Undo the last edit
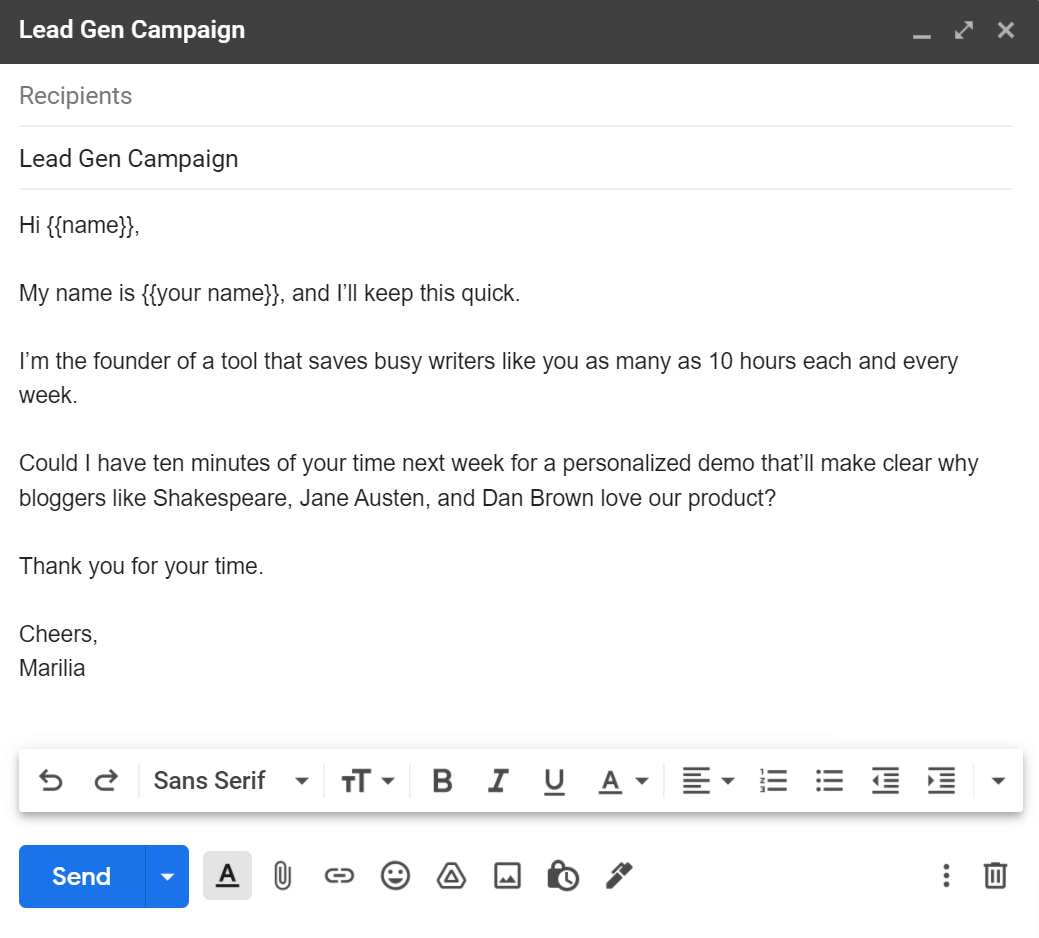This screenshot has width=1039, height=938. click(51, 781)
